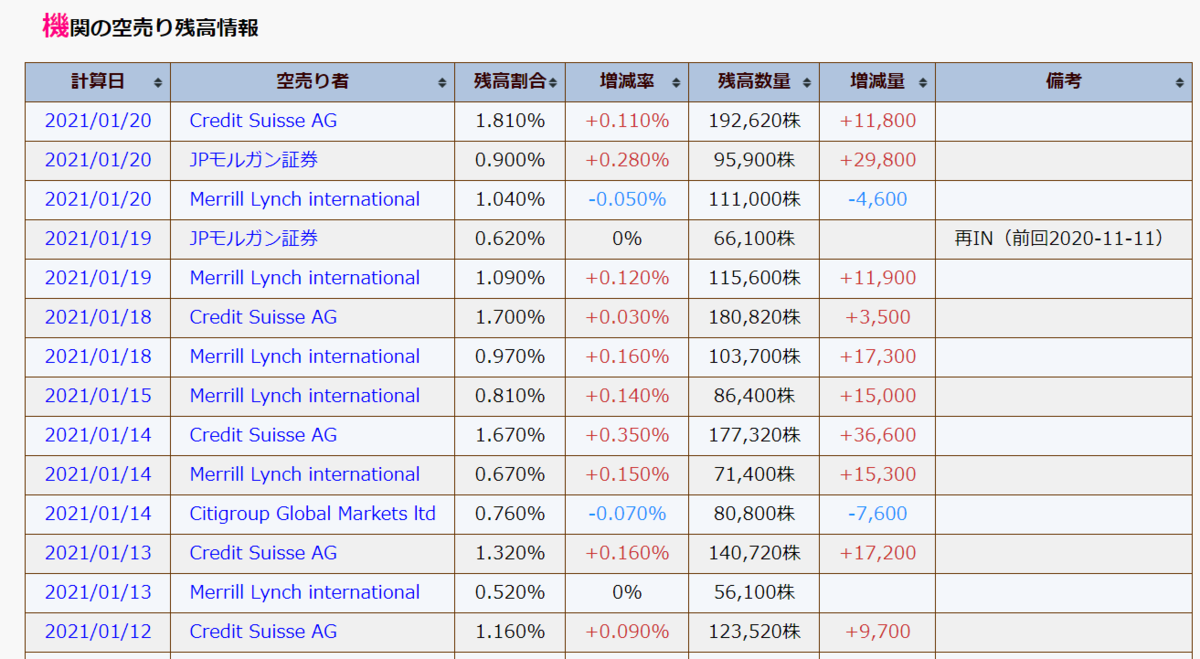Viewport: 1200px width, 659px height.
Task: Open Merrill Lynch international link with 0.810% ratio
Action: (x=305, y=396)
